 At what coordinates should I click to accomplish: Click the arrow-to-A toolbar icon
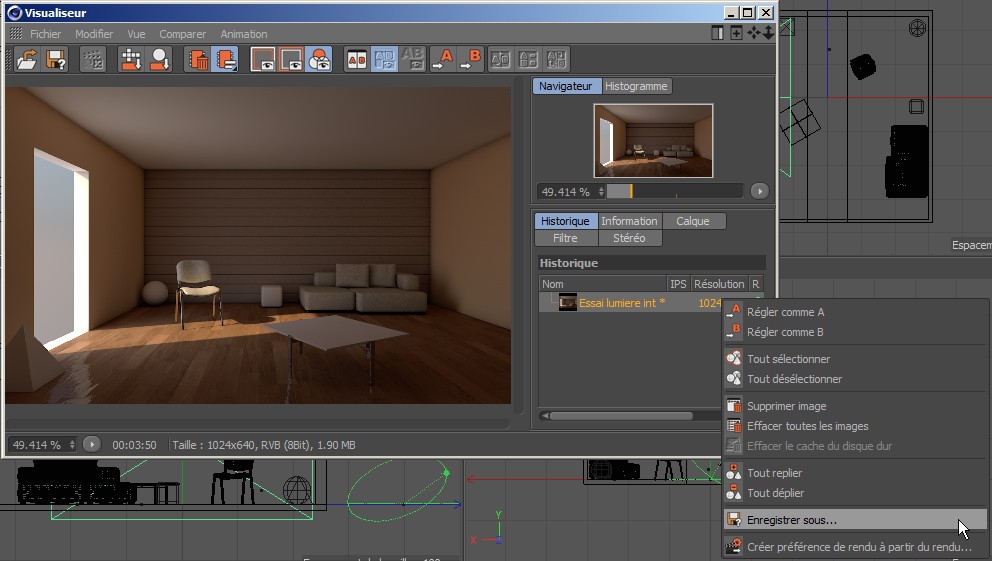pyautogui.click(x=442, y=59)
